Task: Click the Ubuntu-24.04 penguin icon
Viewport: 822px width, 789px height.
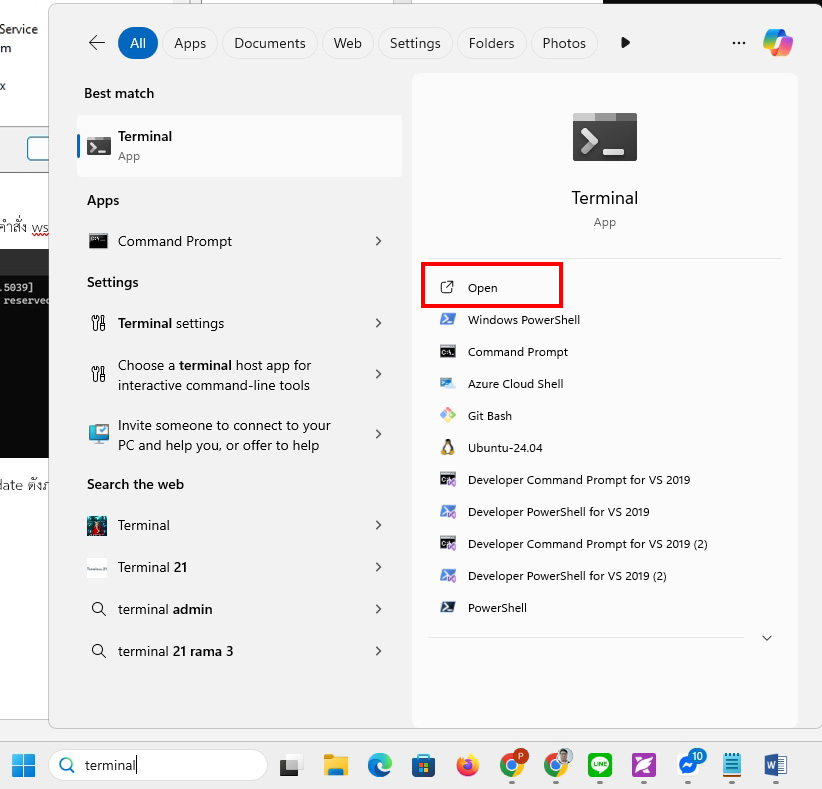Action: pos(448,447)
